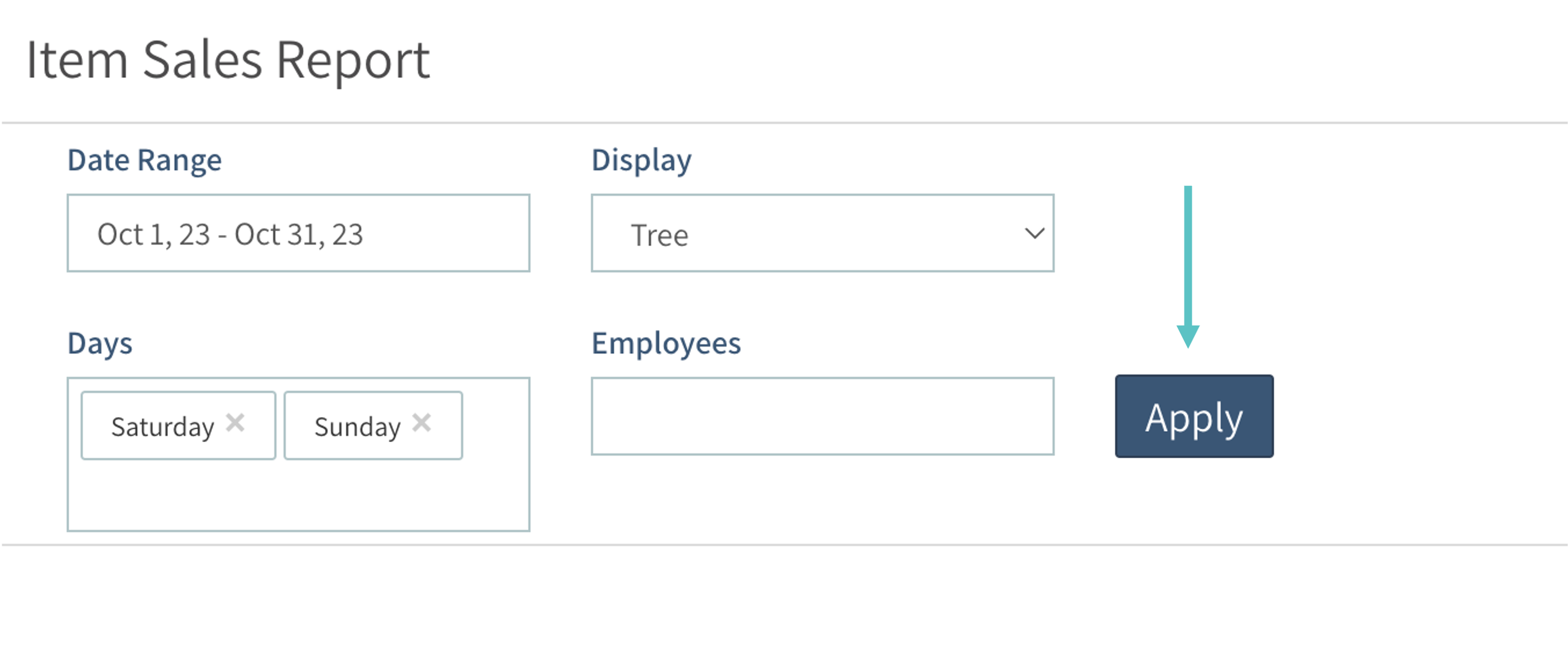Click the Employees field label
1568x647 pixels.
coord(666,343)
